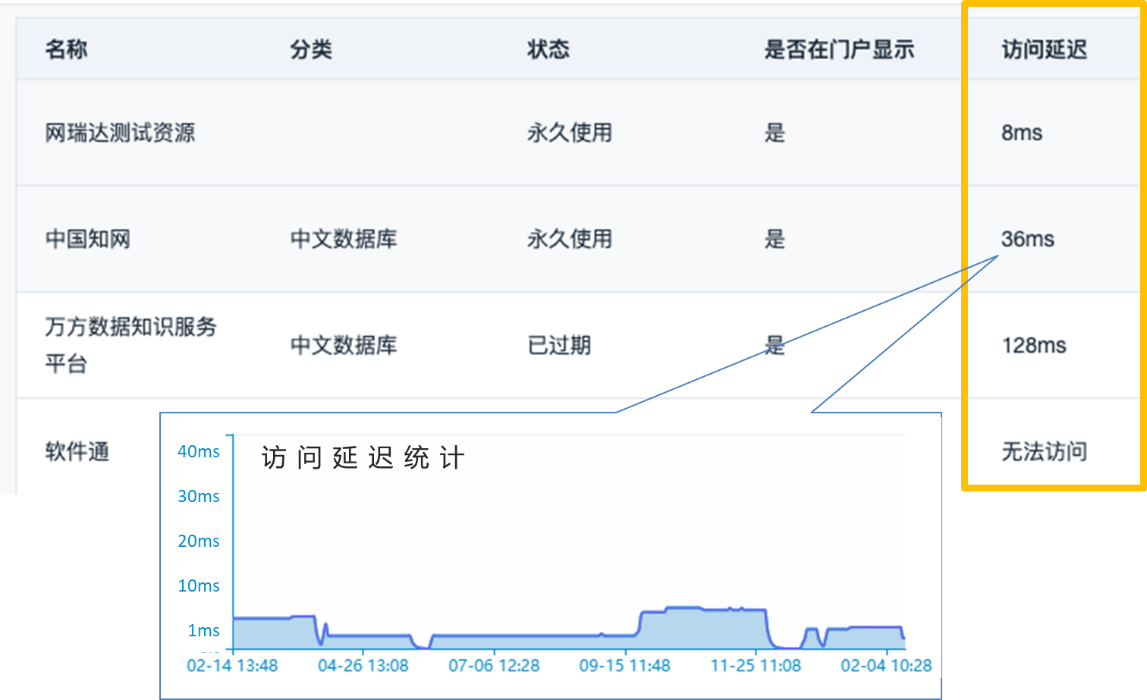Click 永久使用 status of 网瑞达测试资源

click(569, 133)
